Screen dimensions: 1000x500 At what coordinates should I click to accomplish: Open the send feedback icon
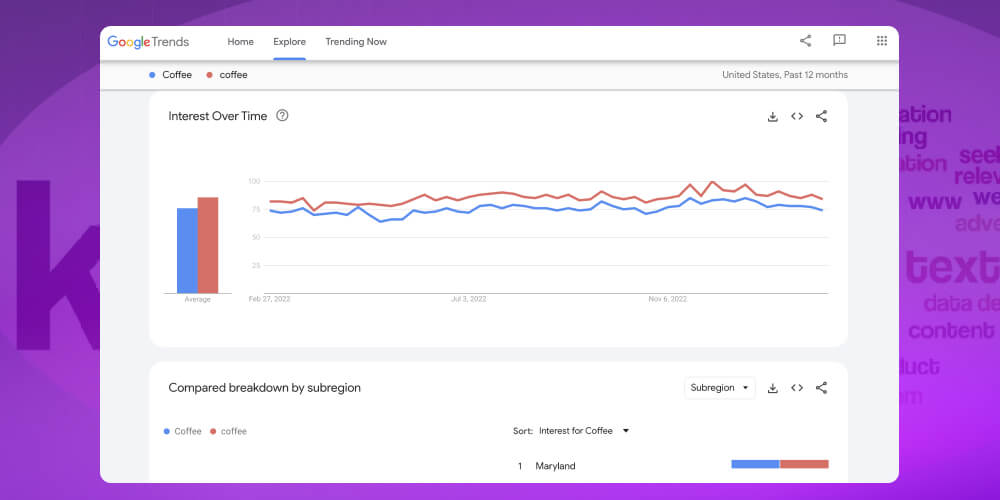pyautogui.click(x=839, y=40)
